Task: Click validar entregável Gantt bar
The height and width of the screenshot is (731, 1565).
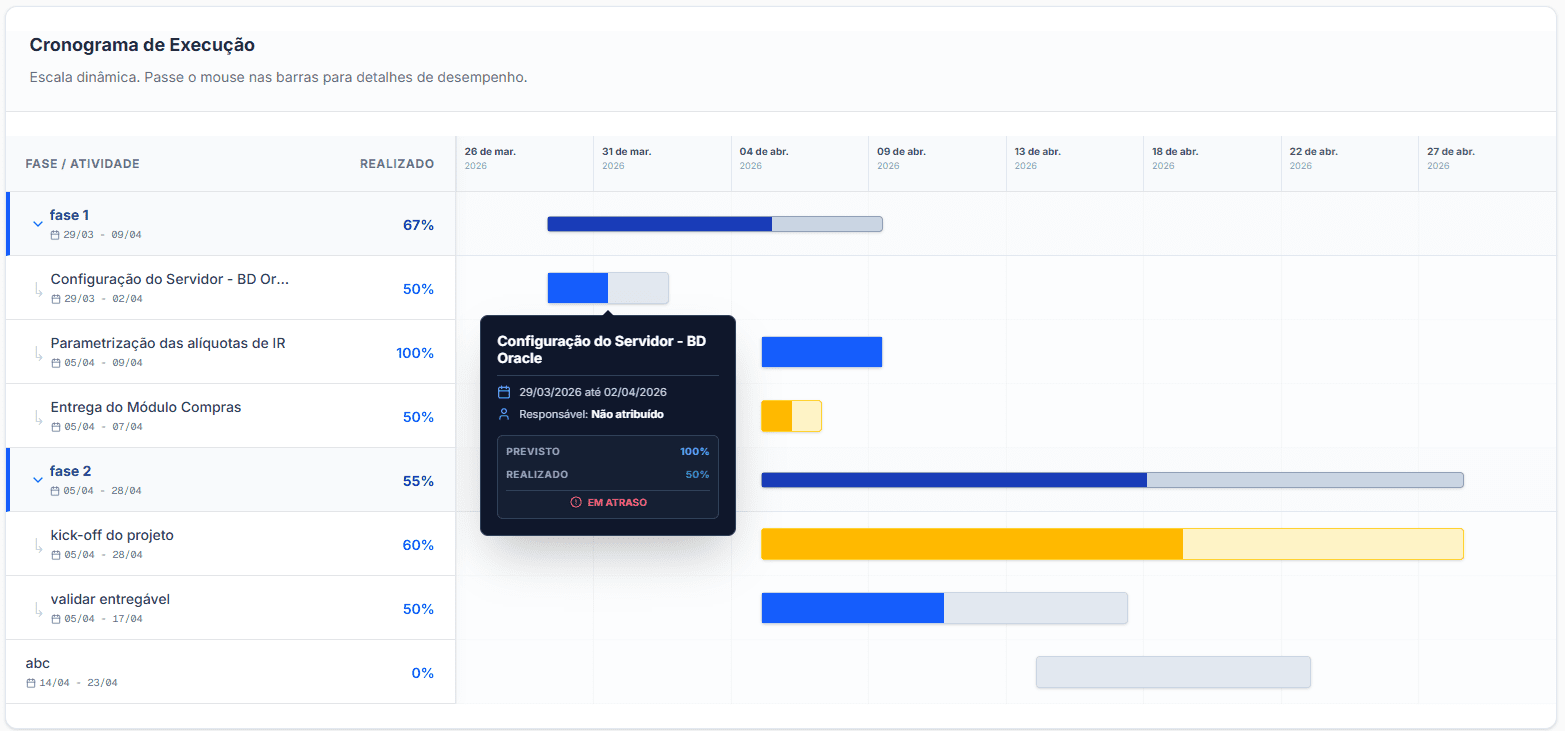Action: tap(944, 608)
